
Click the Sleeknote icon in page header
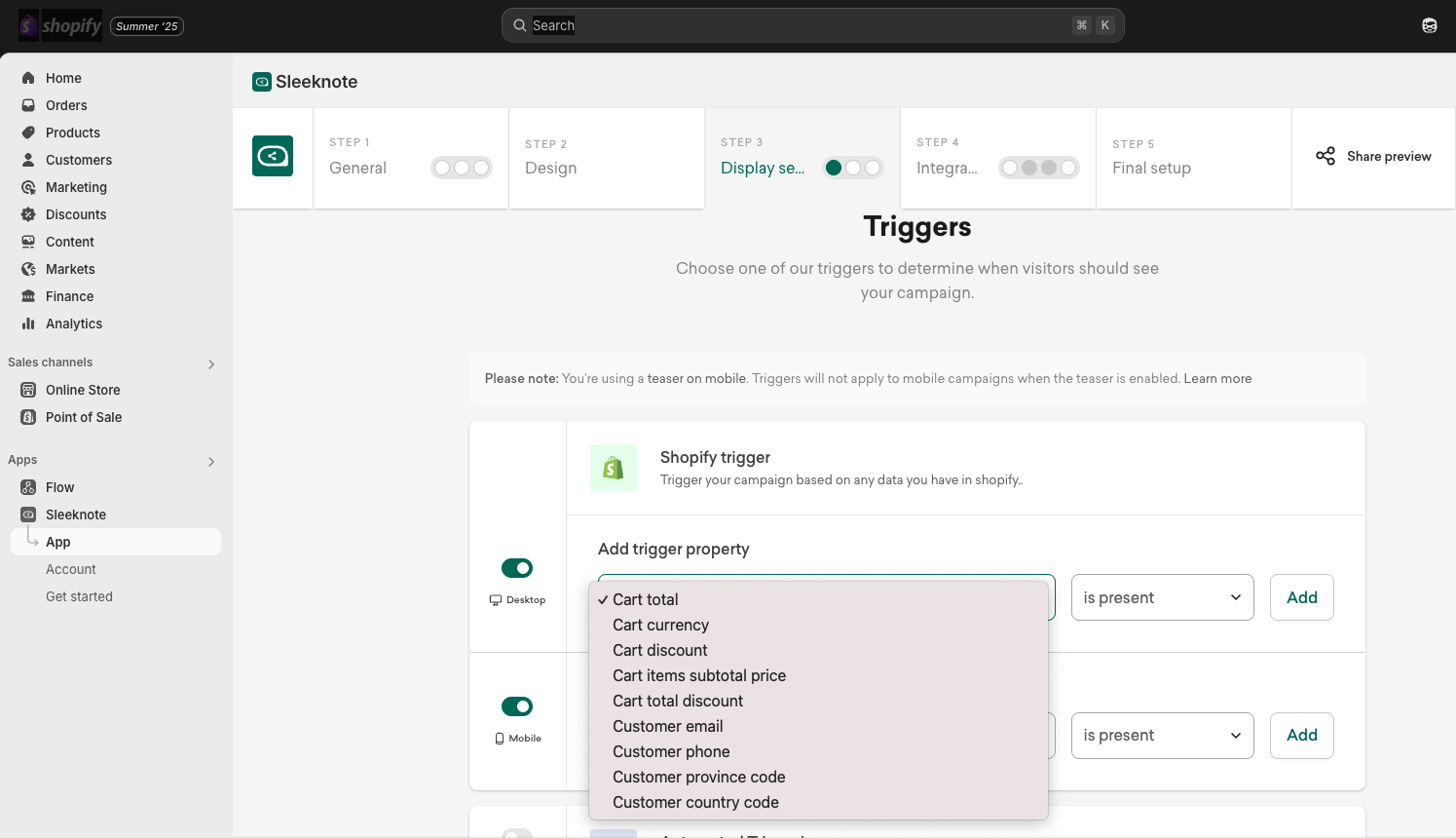pyautogui.click(x=262, y=82)
